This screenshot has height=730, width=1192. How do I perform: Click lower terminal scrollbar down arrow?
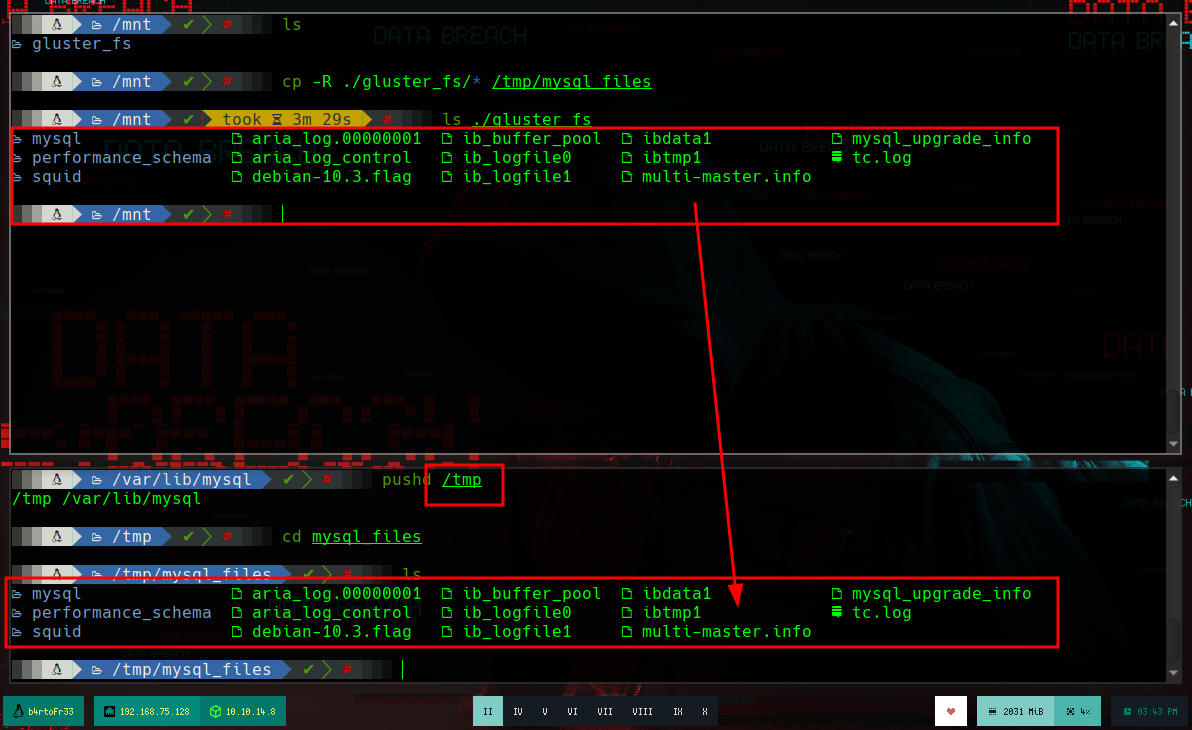click(1174, 672)
